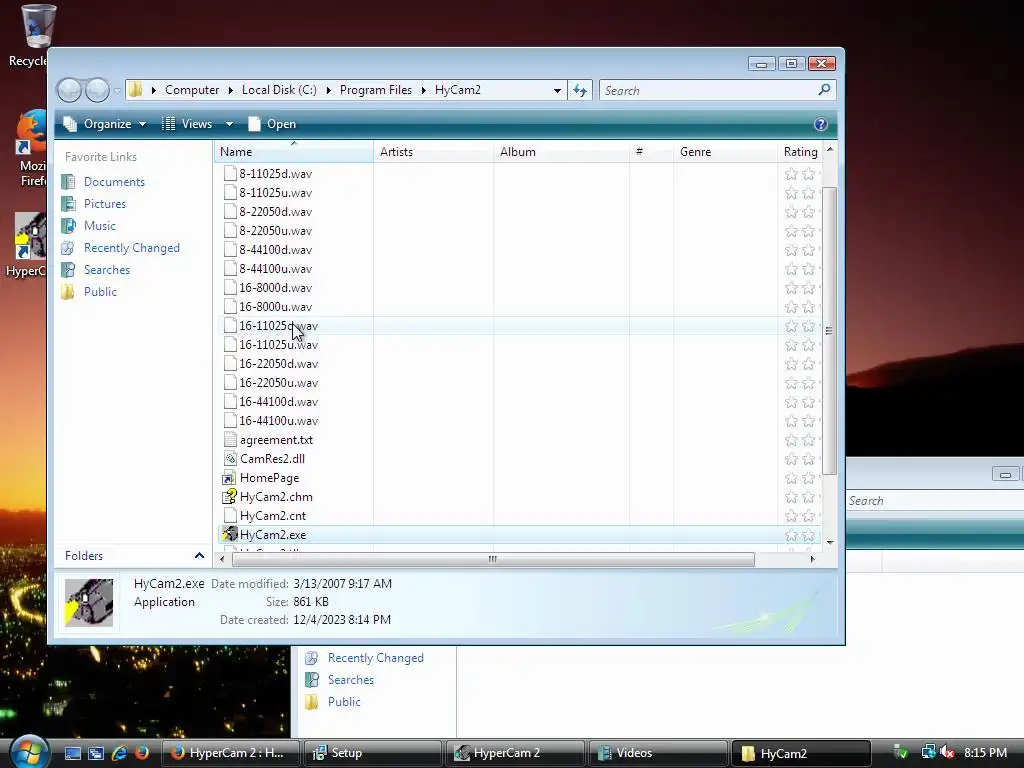
Task: Click the refresh button beside address bar
Action: 580,90
